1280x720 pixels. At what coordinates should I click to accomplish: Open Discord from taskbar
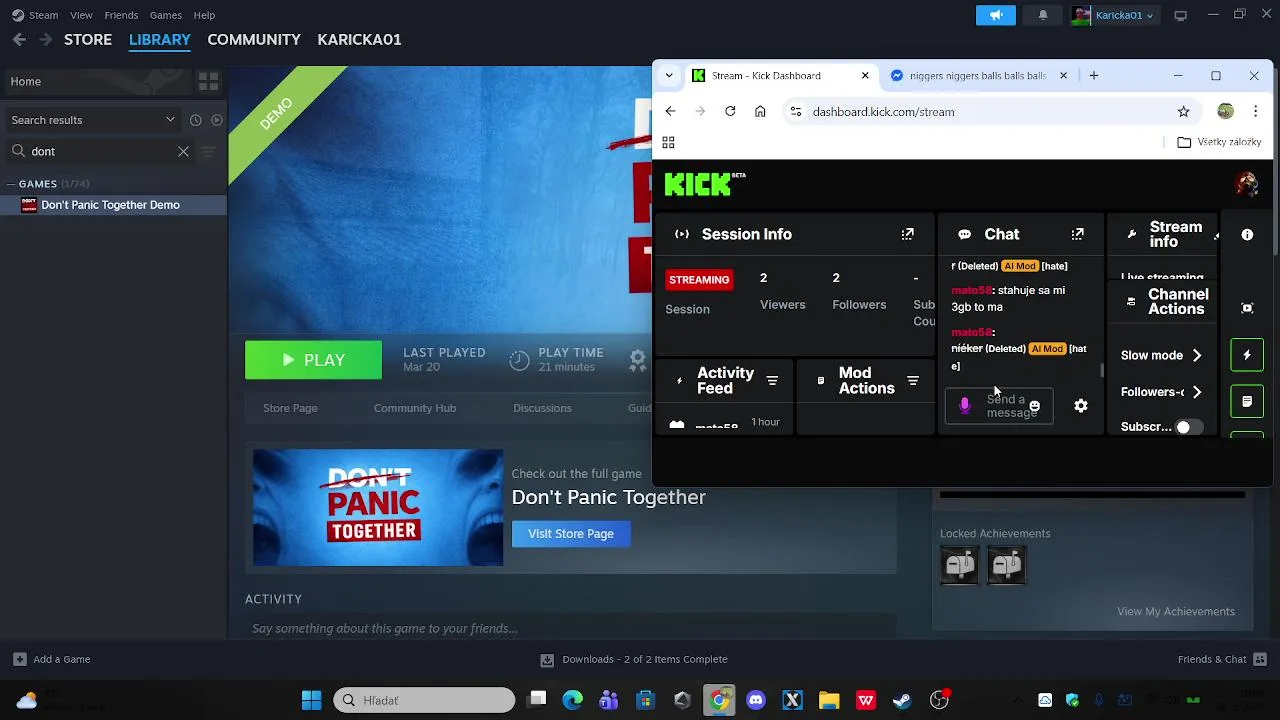(x=756, y=700)
